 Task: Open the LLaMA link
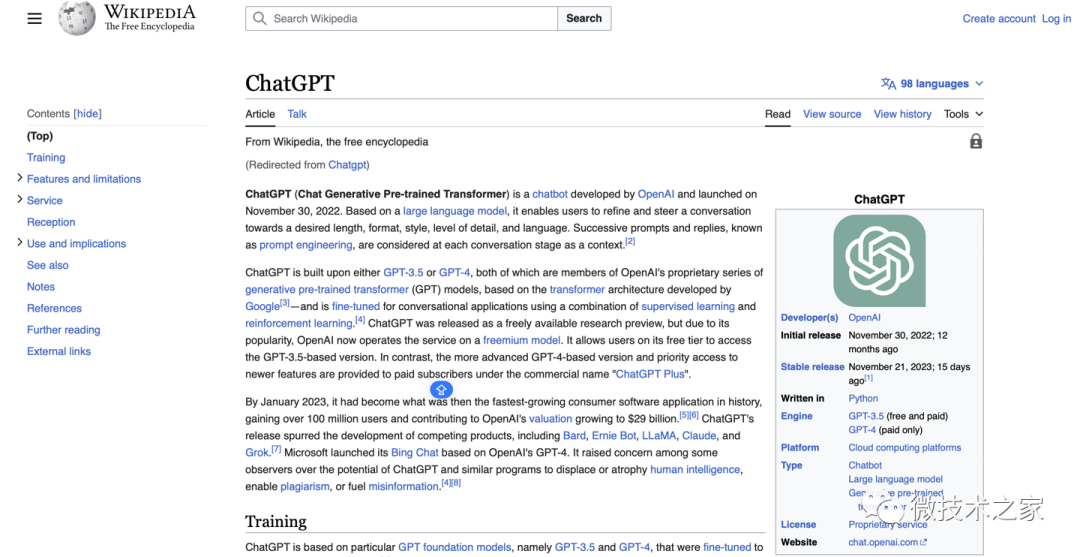coord(660,436)
